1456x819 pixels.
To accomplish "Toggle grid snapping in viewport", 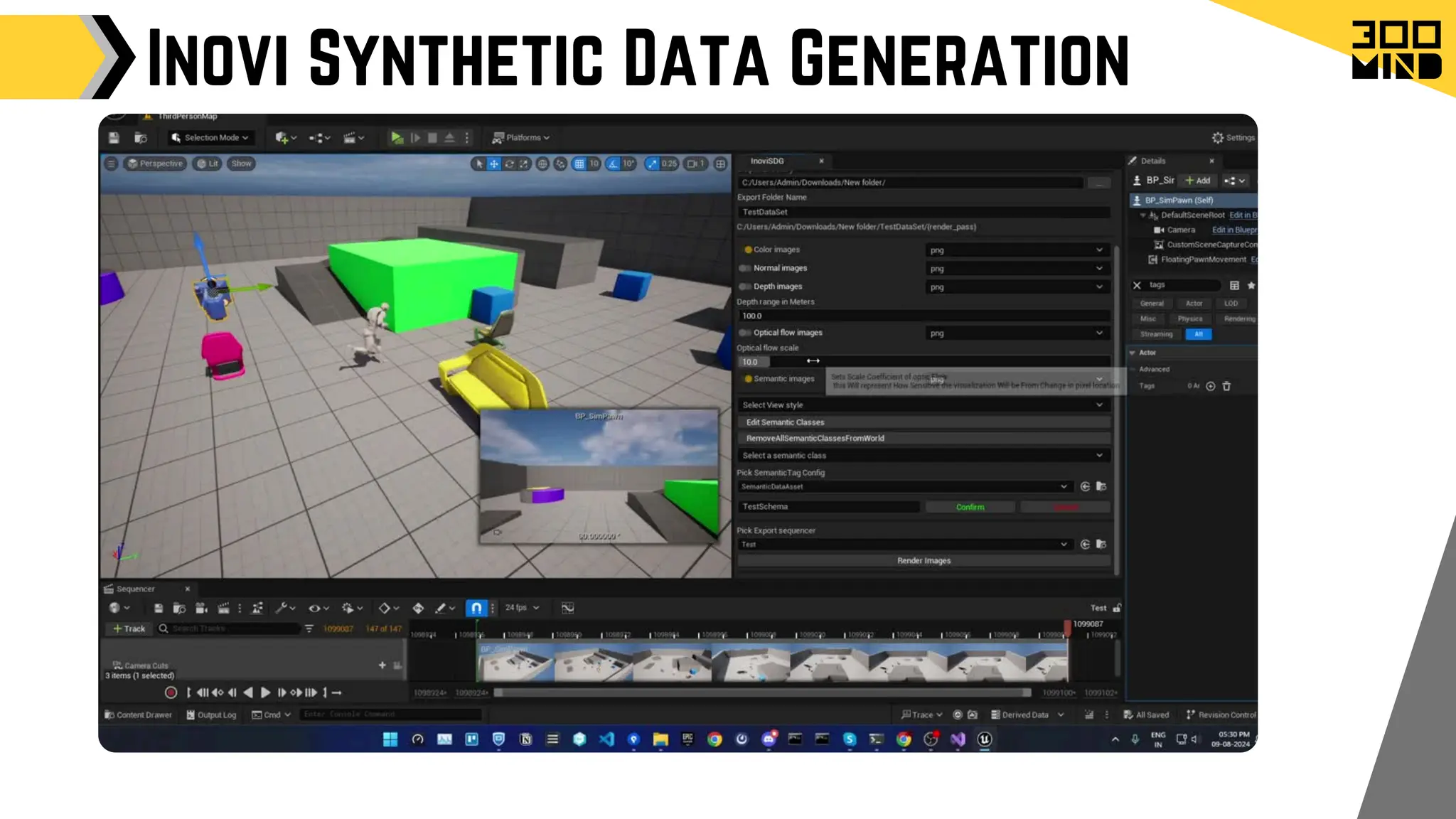I will click(x=579, y=164).
